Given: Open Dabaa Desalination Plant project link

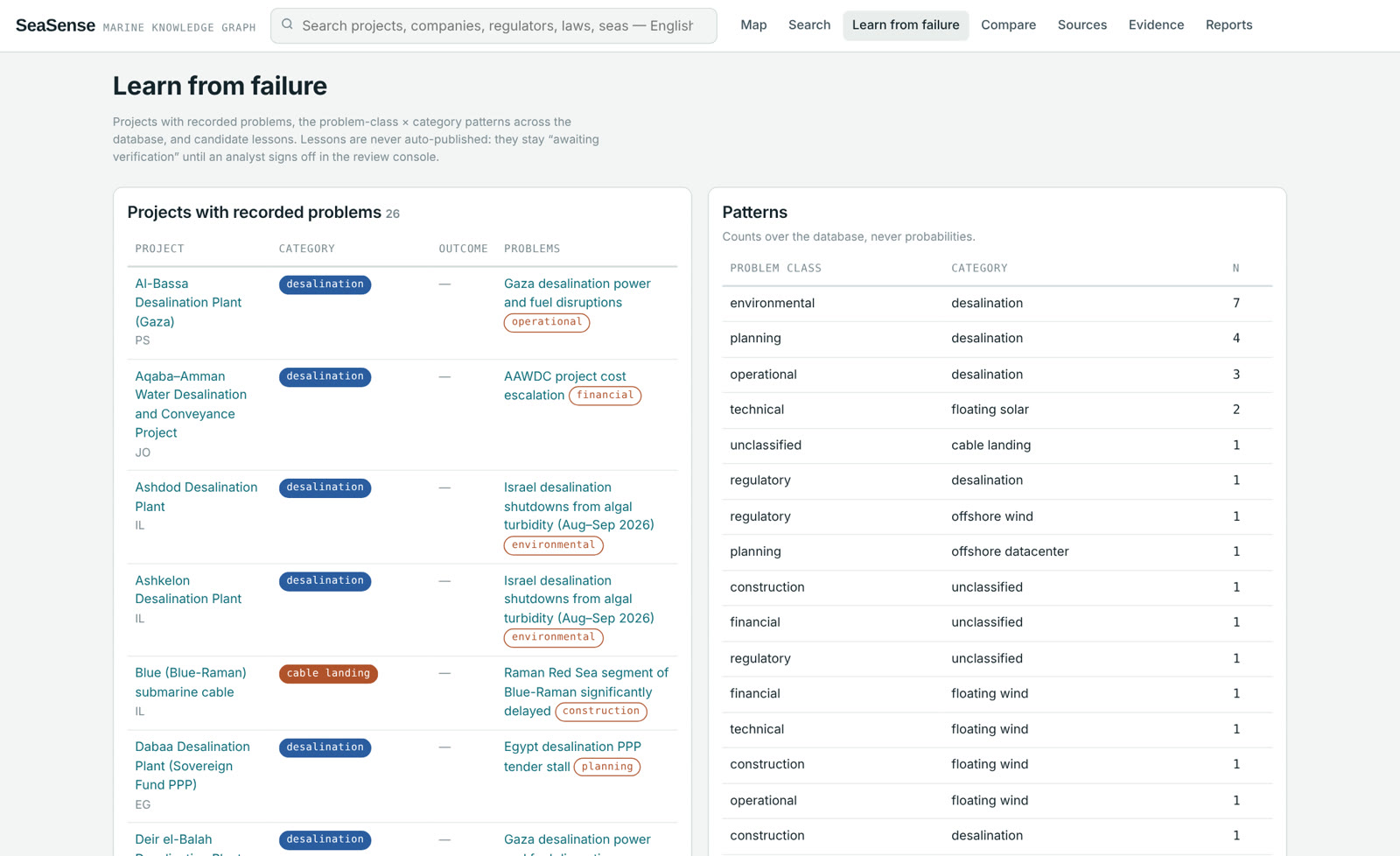Looking at the screenshot, I should coord(192,765).
